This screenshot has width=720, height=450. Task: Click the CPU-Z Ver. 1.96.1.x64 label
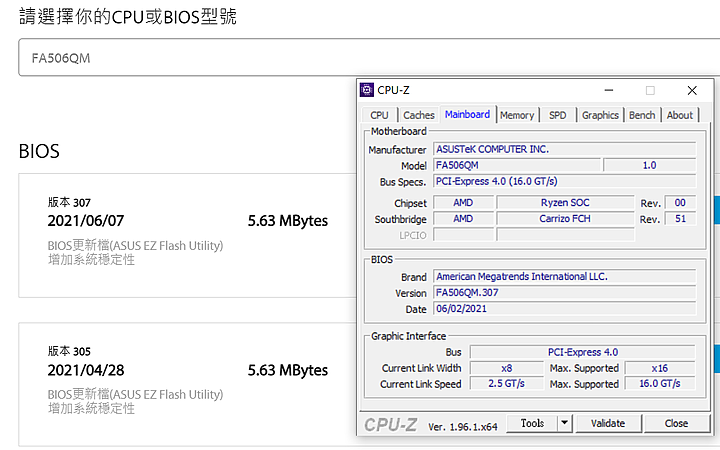click(462, 427)
